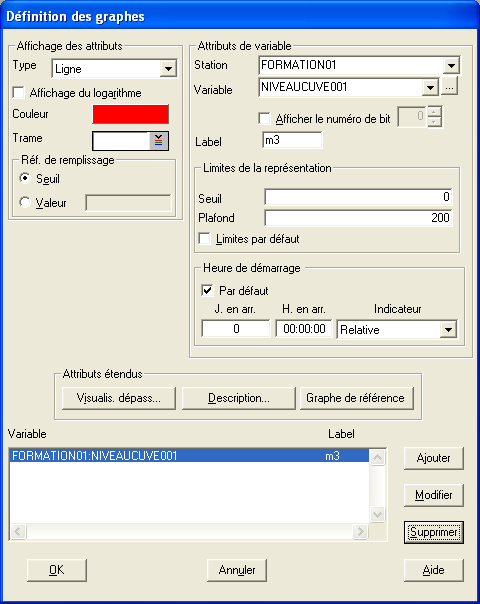
Task: Tick Limites par défaut checkbox
Action: pos(204,238)
